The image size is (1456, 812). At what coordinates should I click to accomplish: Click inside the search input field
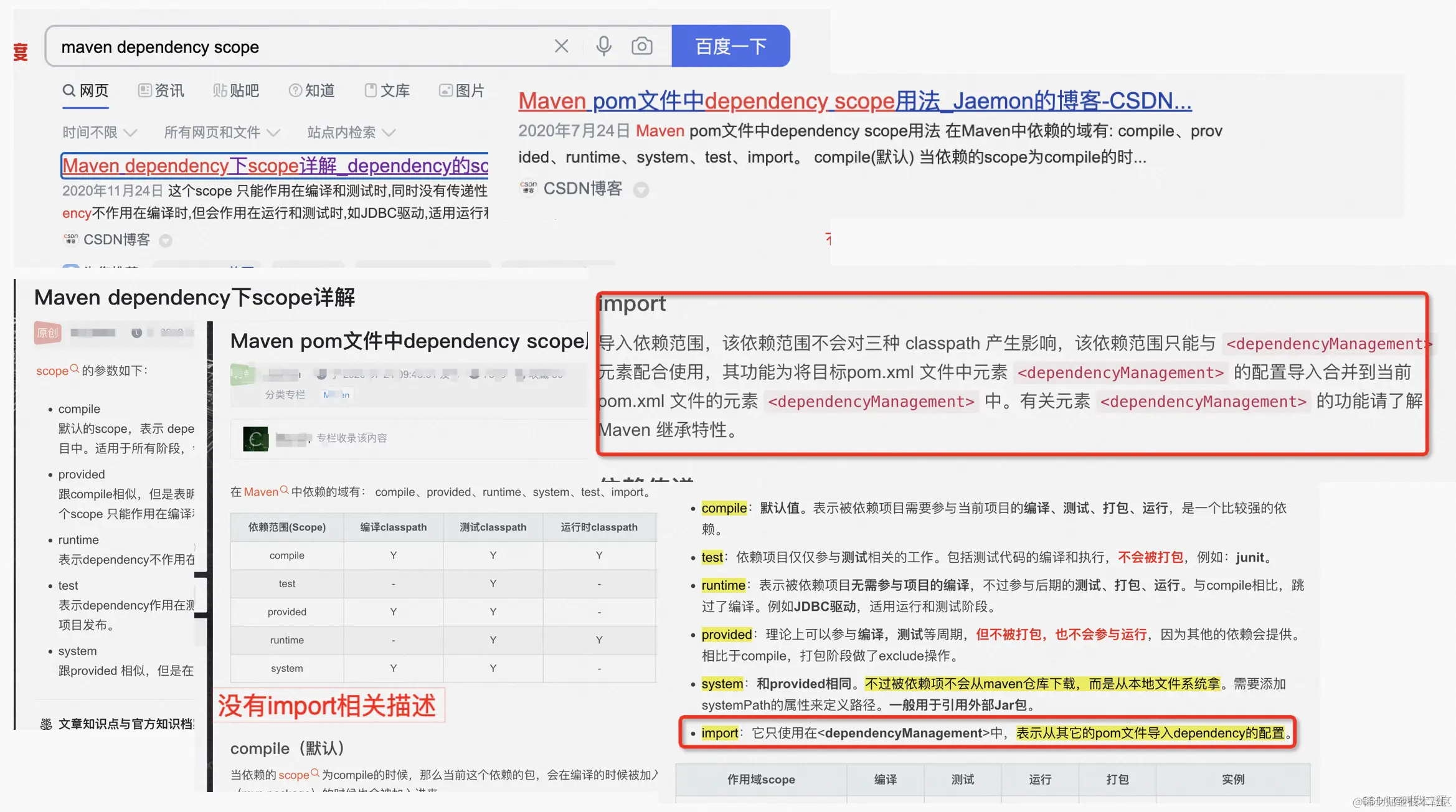(249, 47)
